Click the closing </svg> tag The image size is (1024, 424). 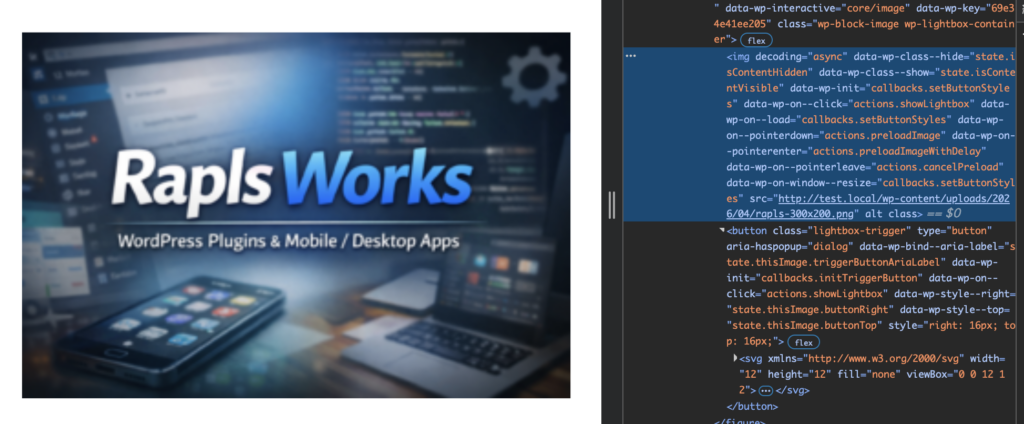tap(793, 391)
